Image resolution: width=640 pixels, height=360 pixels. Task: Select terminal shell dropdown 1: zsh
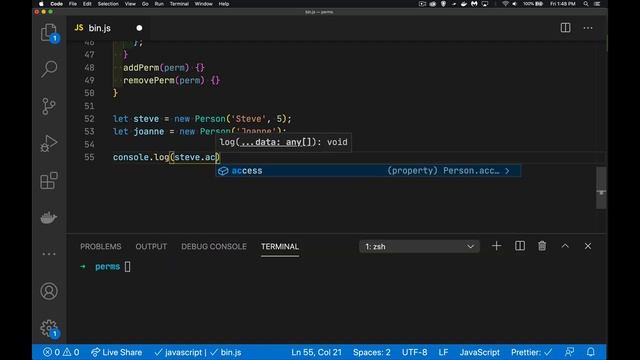coord(419,247)
